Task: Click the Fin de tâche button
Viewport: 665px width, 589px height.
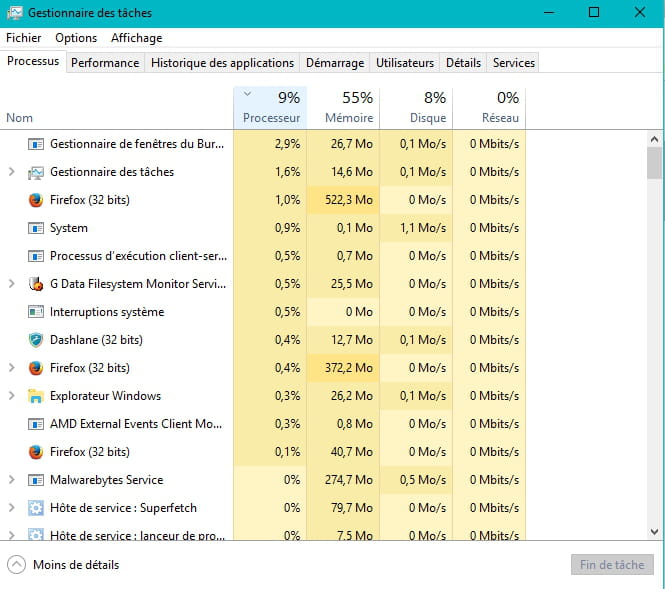Action: (612, 565)
